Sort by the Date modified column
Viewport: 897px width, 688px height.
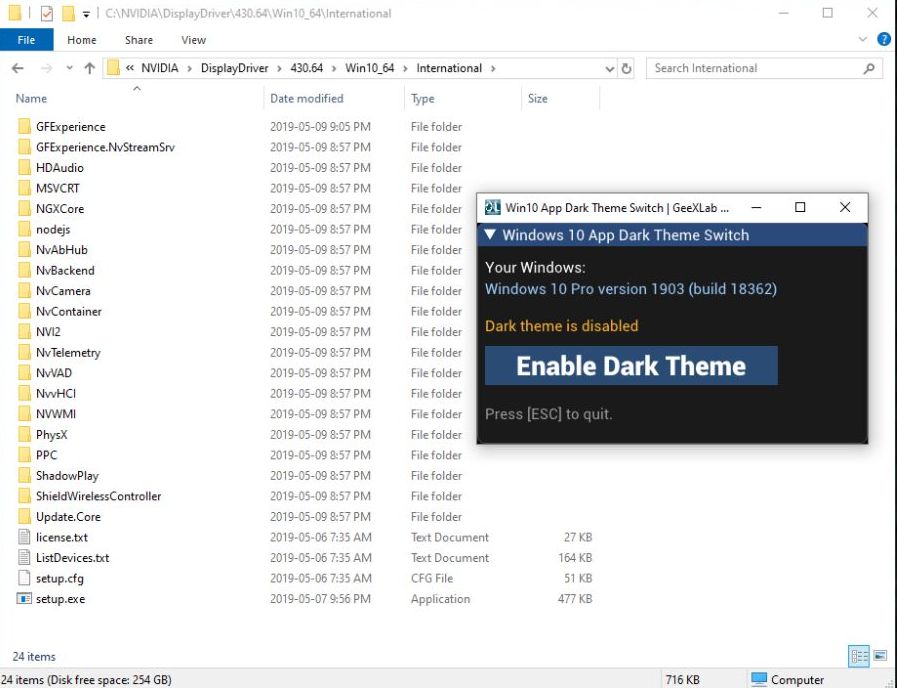click(x=307, y=98)
